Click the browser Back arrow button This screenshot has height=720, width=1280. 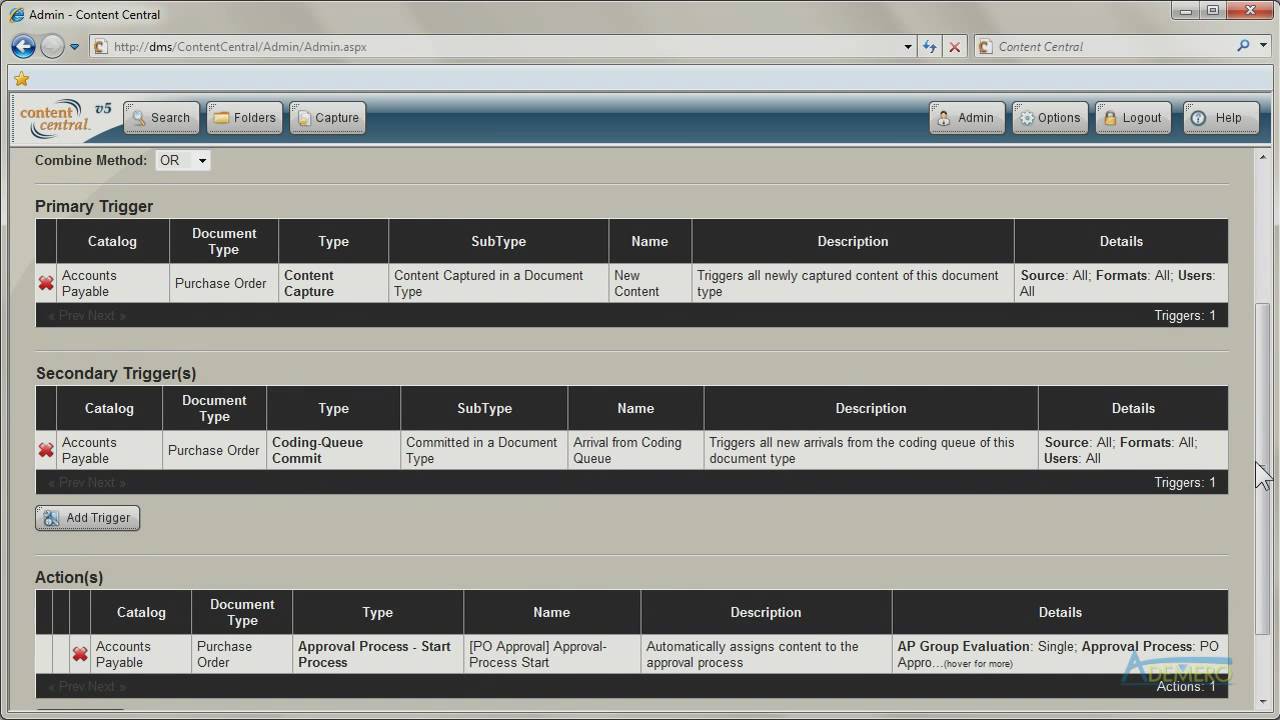tap(23, 46)
